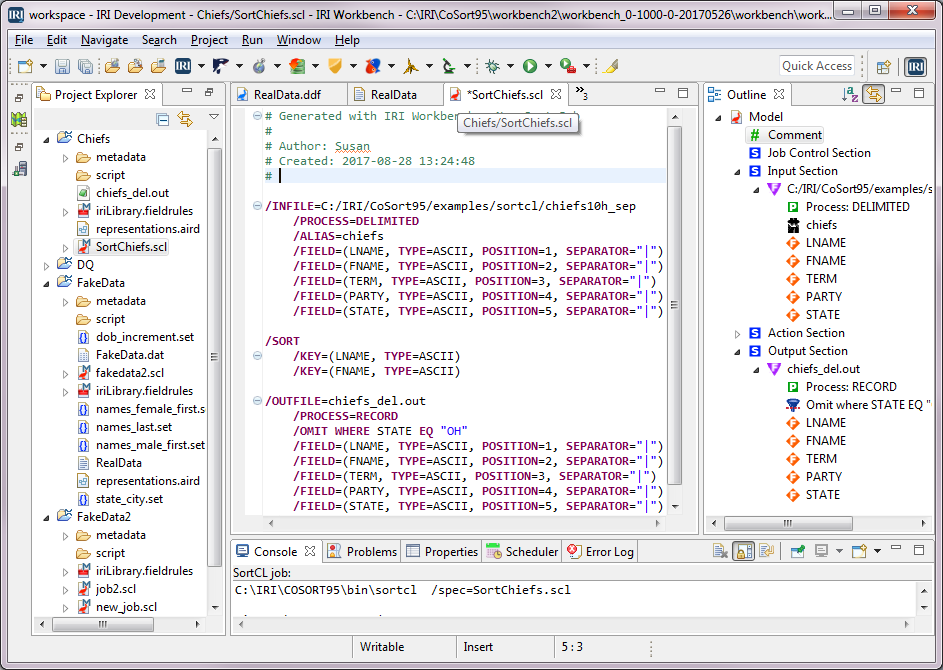The image size is (943, 670).
Task: Minimize the Project Explorer view
Action: (187, 91)
